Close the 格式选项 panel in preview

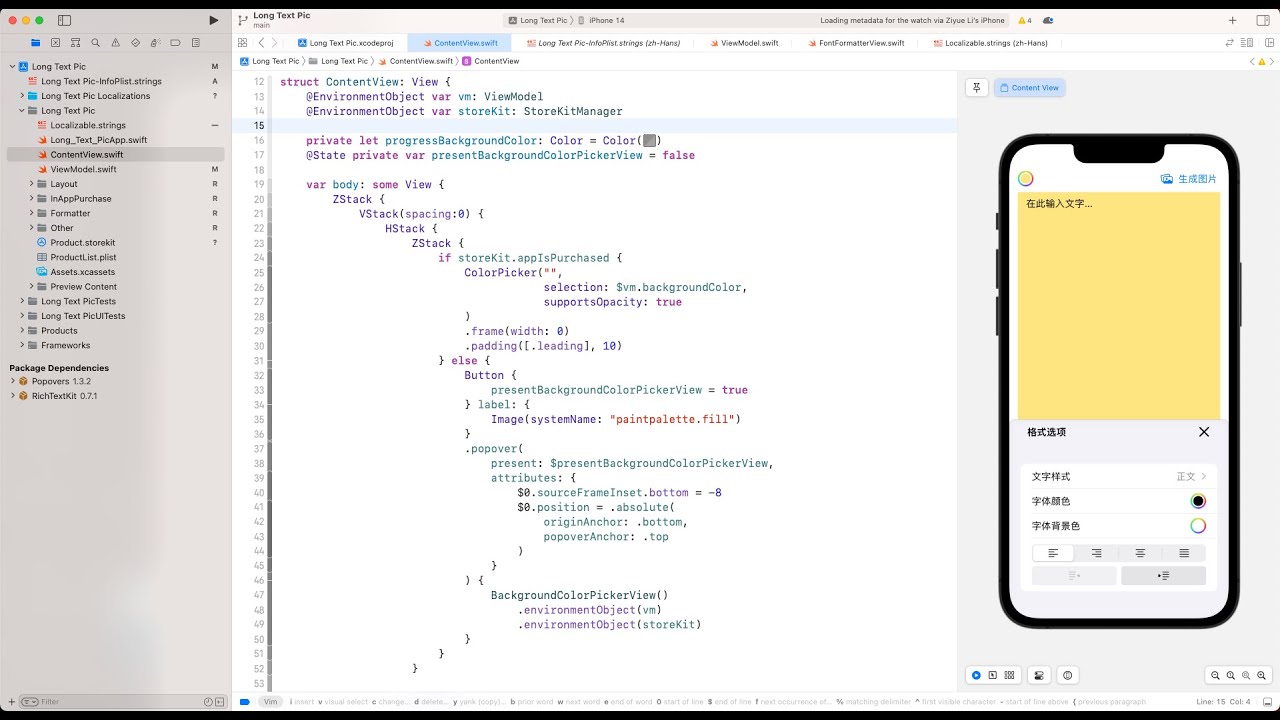(x=1204, y=432)
